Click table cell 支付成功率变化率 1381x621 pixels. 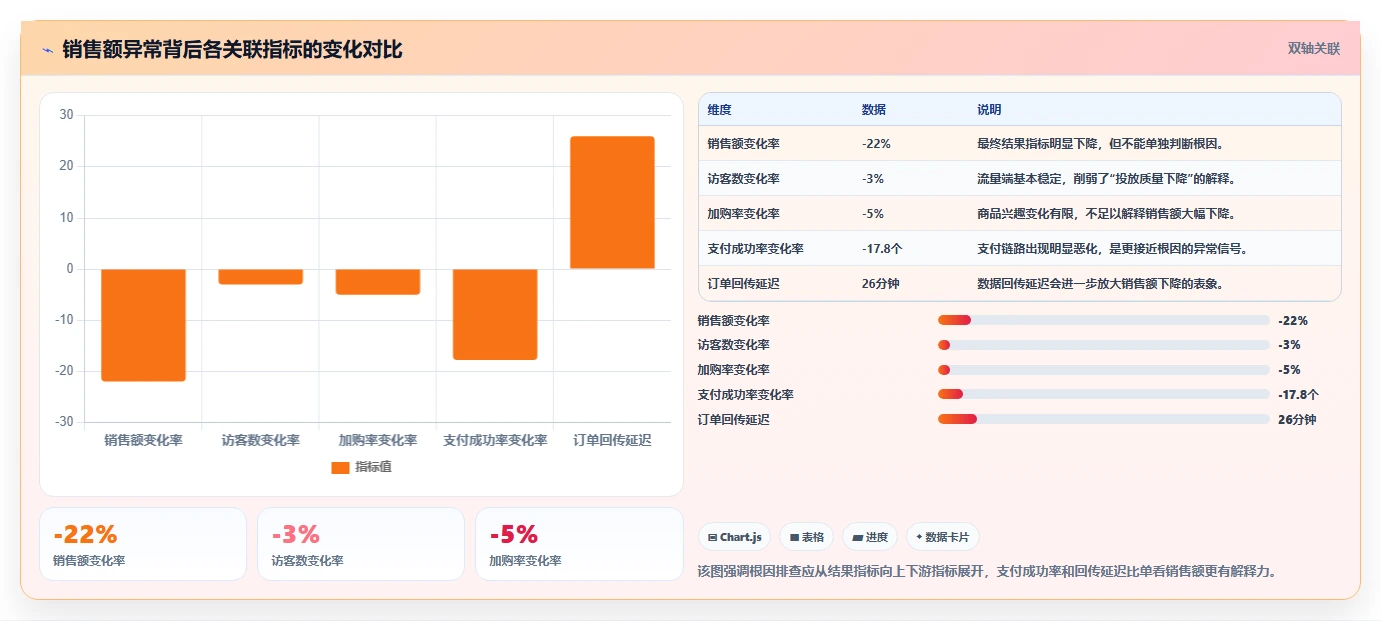click(755, 249)
